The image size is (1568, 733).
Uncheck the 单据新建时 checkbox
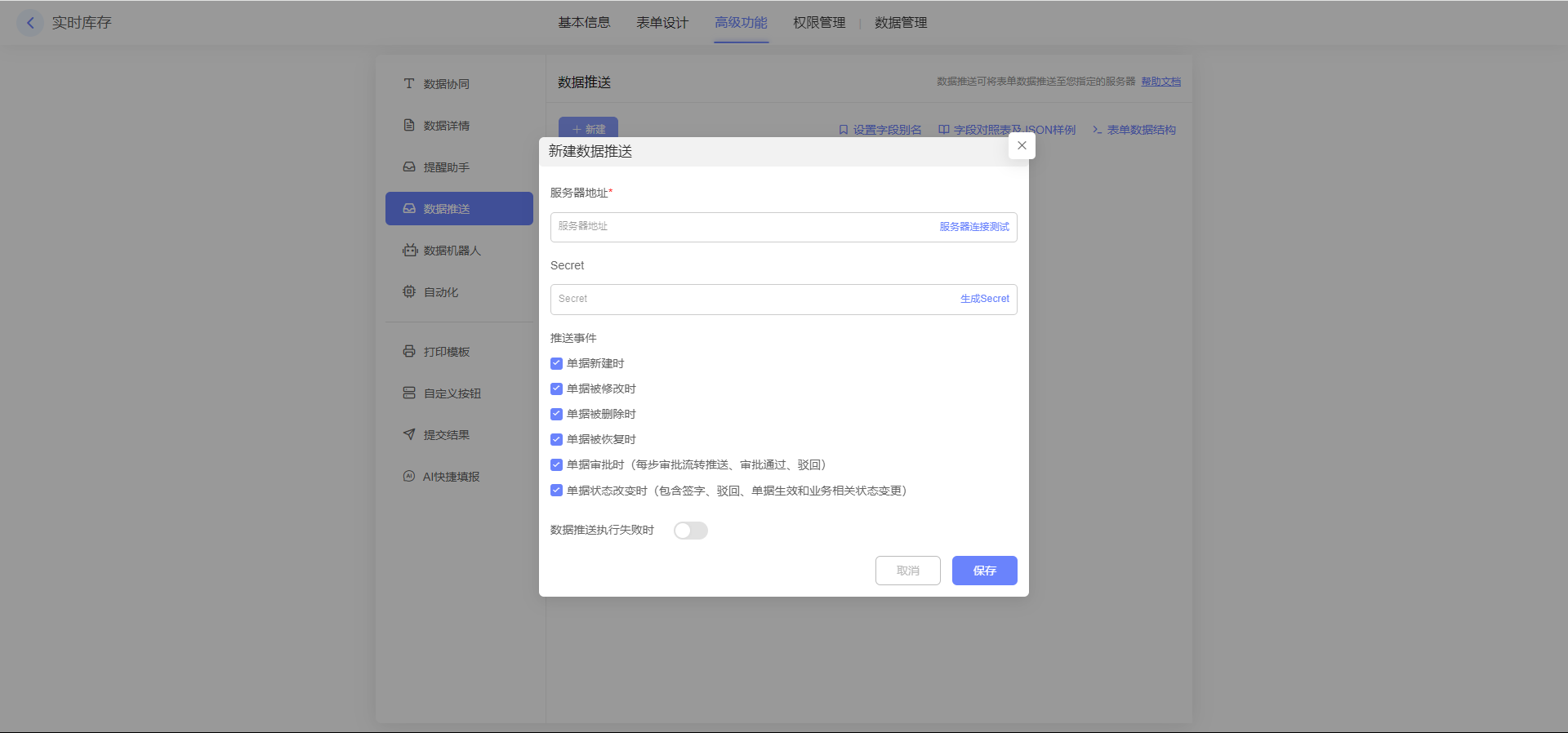556,363
